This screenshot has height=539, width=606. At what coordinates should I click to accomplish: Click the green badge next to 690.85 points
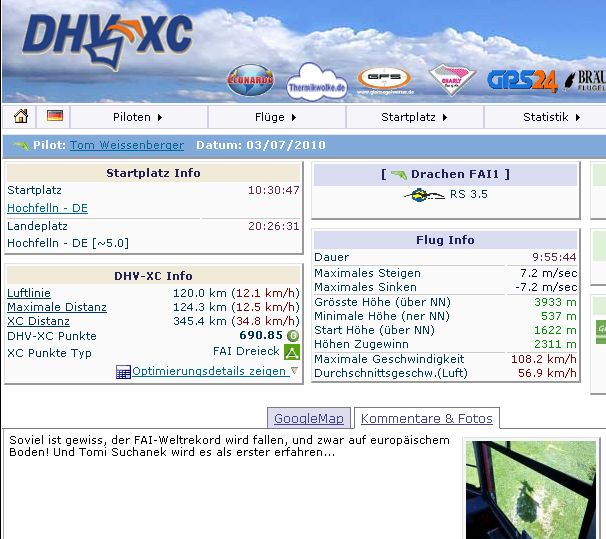click(293, 336)
